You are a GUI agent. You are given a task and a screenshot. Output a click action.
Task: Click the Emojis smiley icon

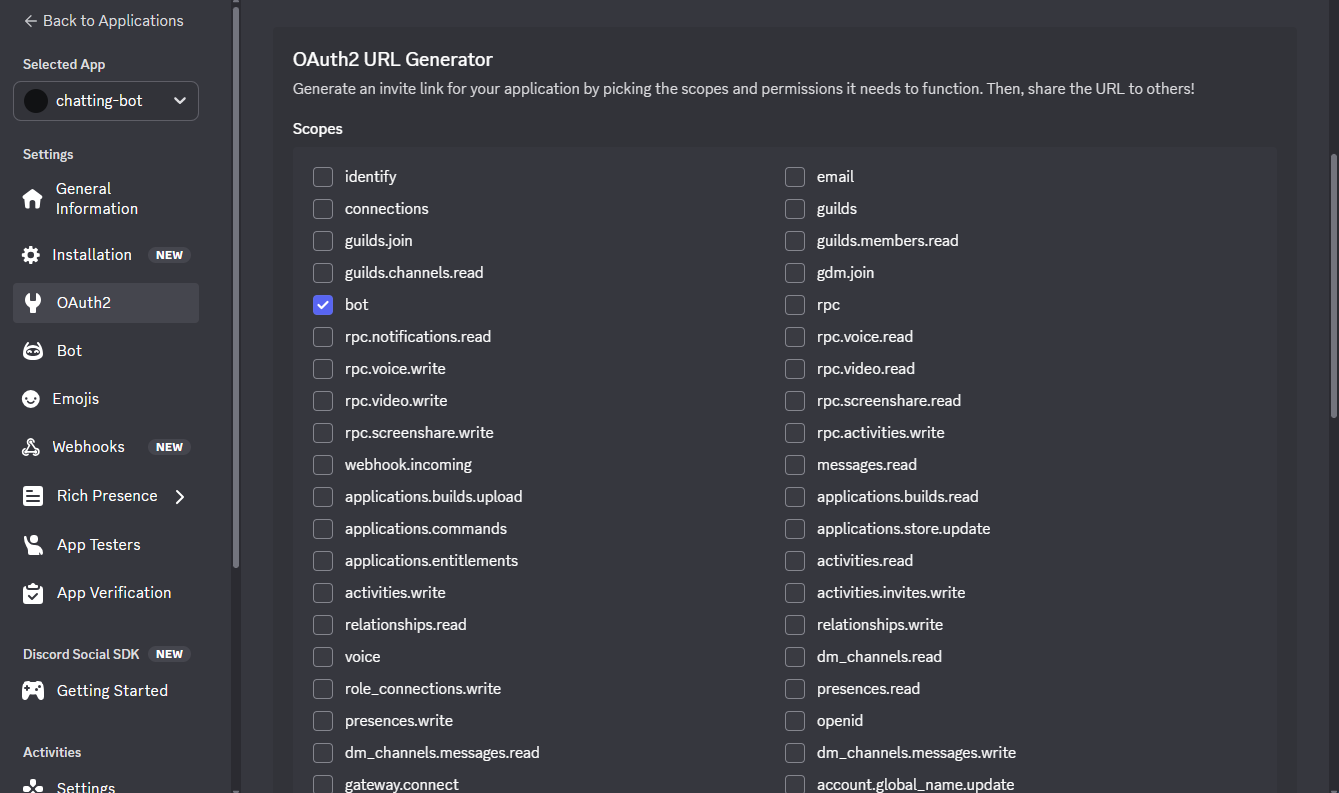click(x=31, y=399)
